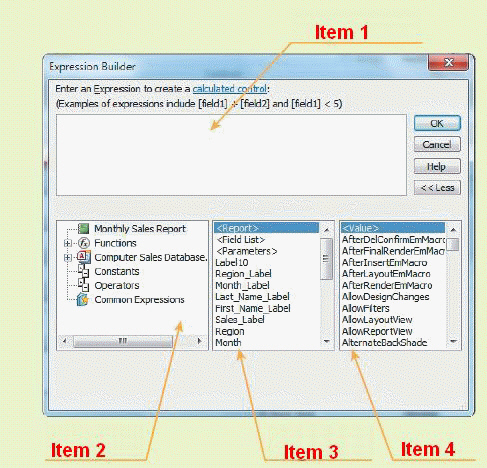Select Sales_Label in the list

click(266, 320)
